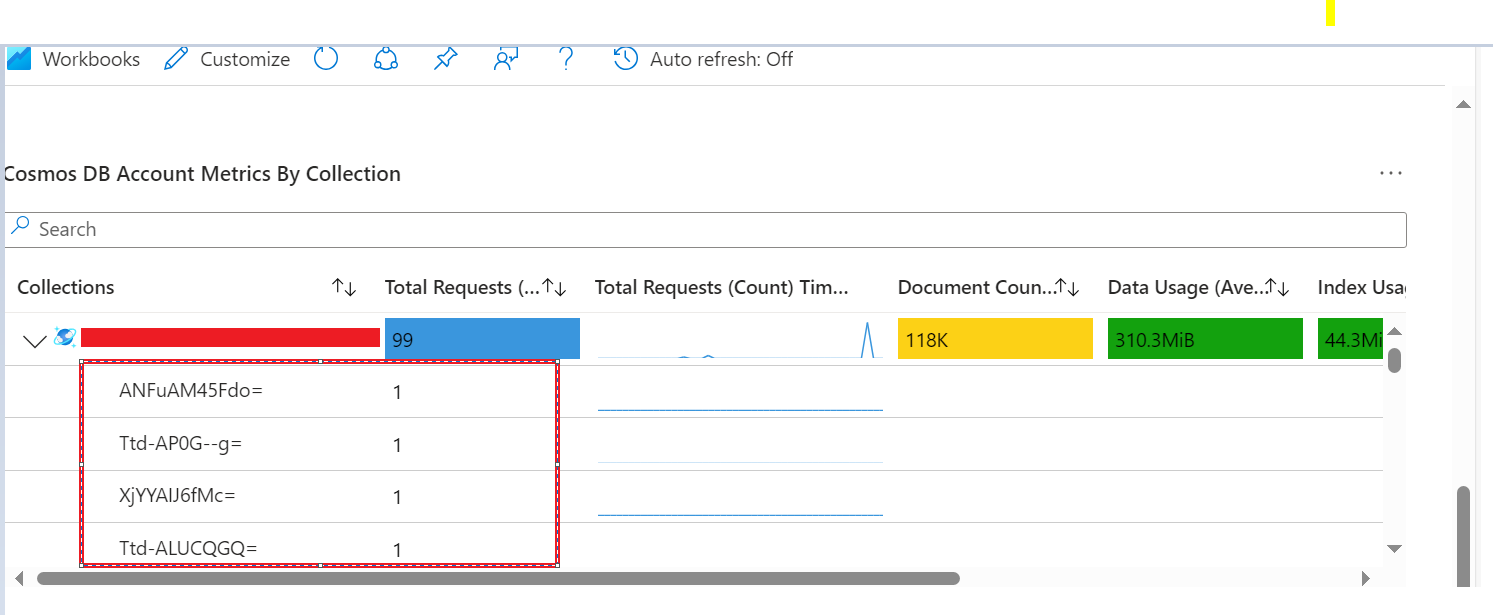The image size is (1493, 615).
Task: Open the ellipsis menu for the metrics widget
Action: pos(1391,173)
